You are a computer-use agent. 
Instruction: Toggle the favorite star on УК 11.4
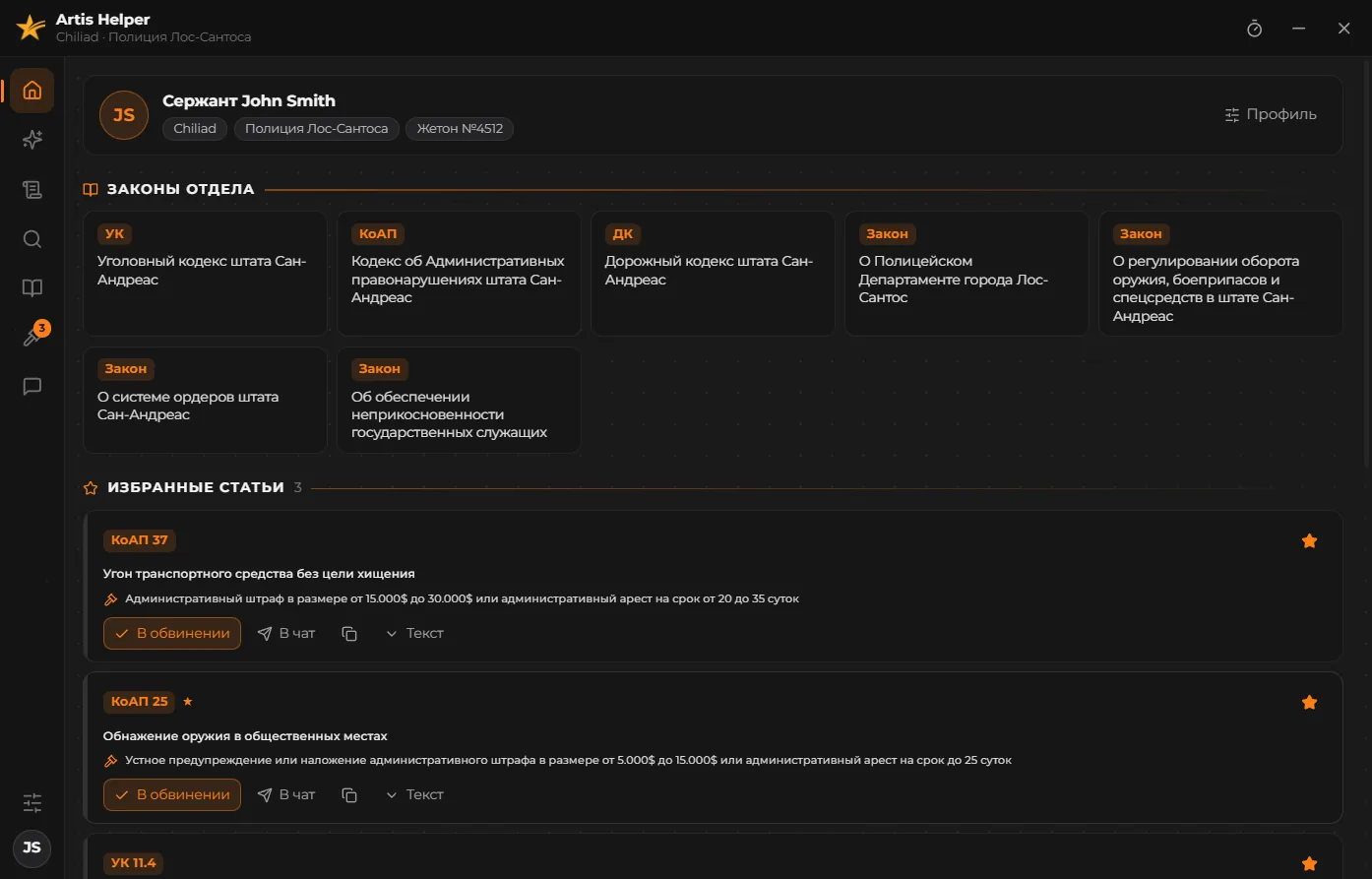(1309, 863)
